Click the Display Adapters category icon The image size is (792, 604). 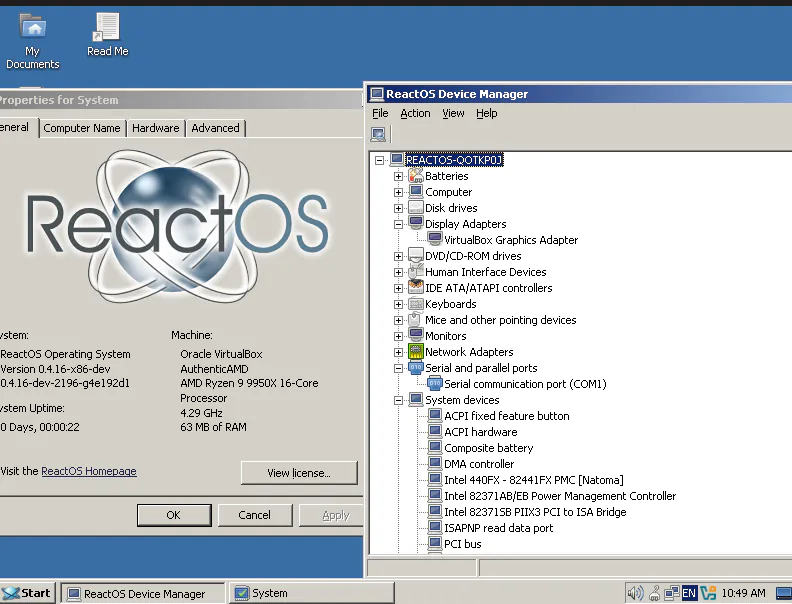[x=416, y=224]
